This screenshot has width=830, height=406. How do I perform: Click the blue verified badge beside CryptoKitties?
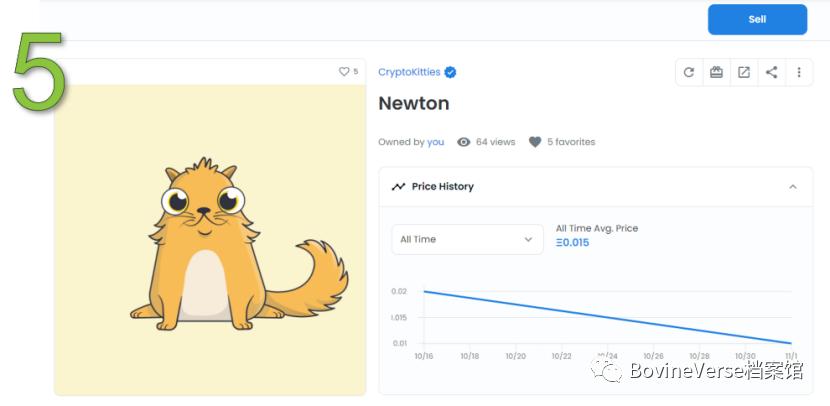[451, 72]
